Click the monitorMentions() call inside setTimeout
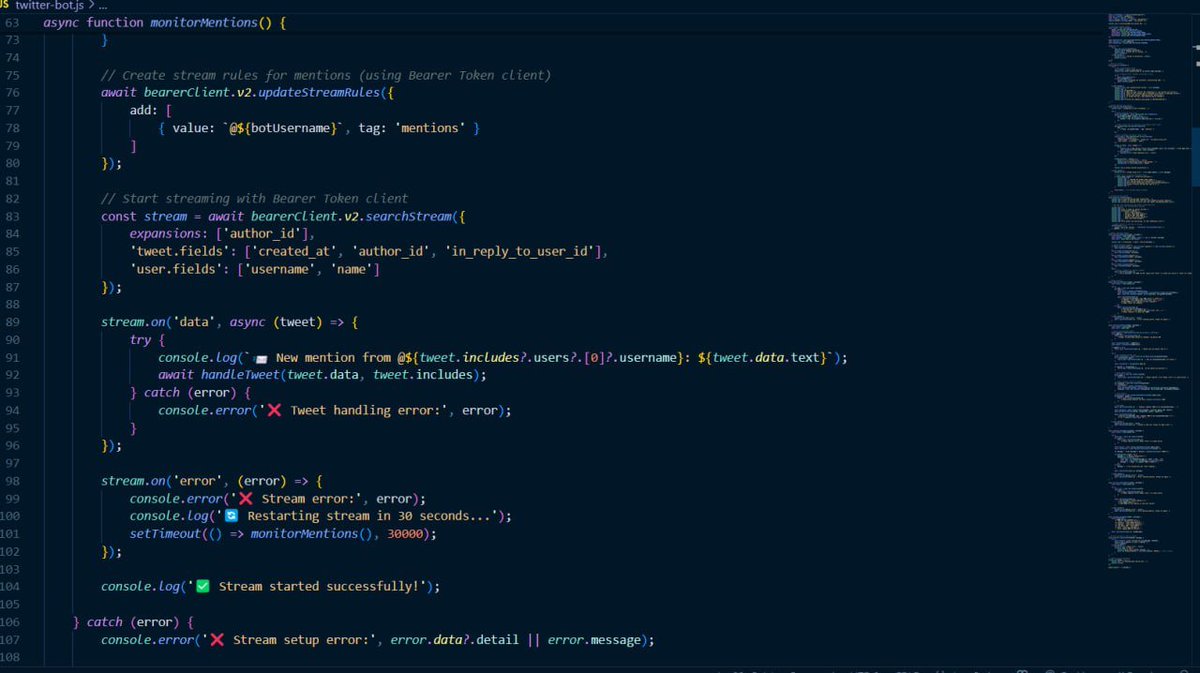 click(x=311, y=533)
